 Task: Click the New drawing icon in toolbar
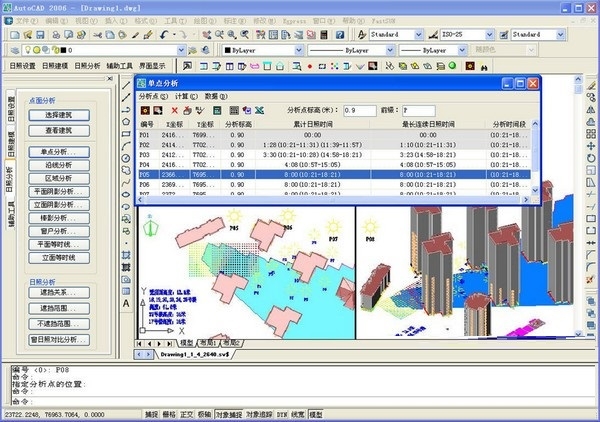tap(15, 35)
